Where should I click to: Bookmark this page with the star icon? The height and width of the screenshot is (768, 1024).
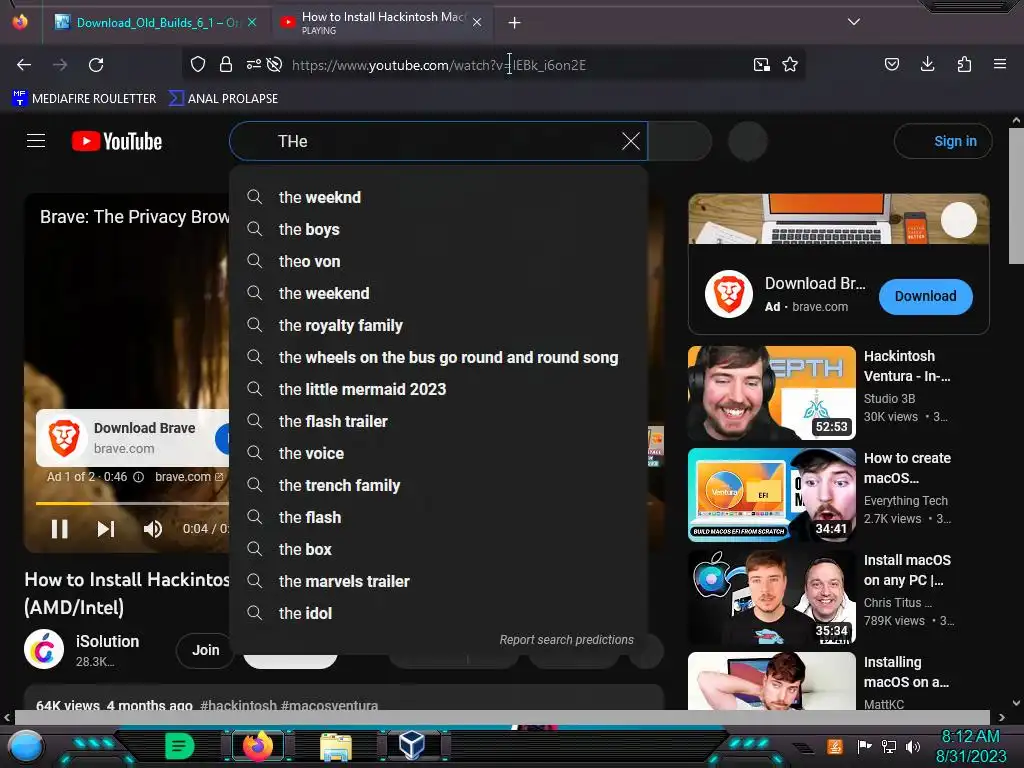(790, 64)
